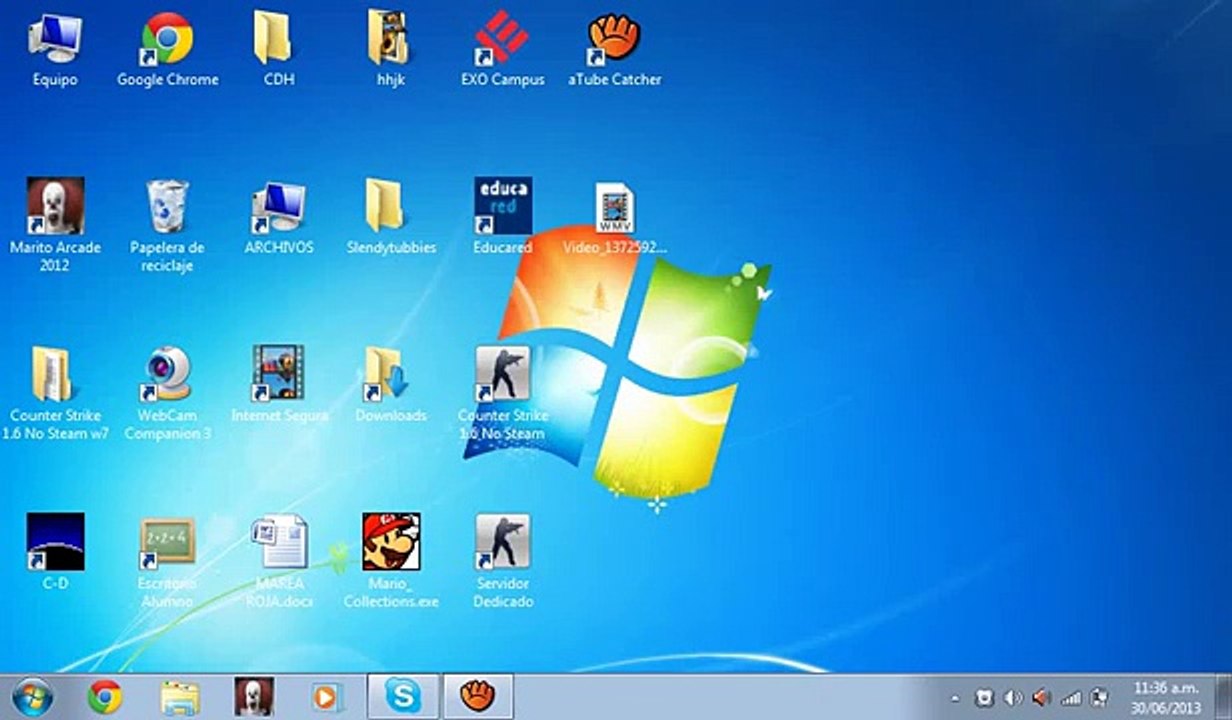Image resolution: width=1232 pixels, height=720 pixels.
Task: Select the Video_1372592 WMV file
Action: [x=615, y=218]
